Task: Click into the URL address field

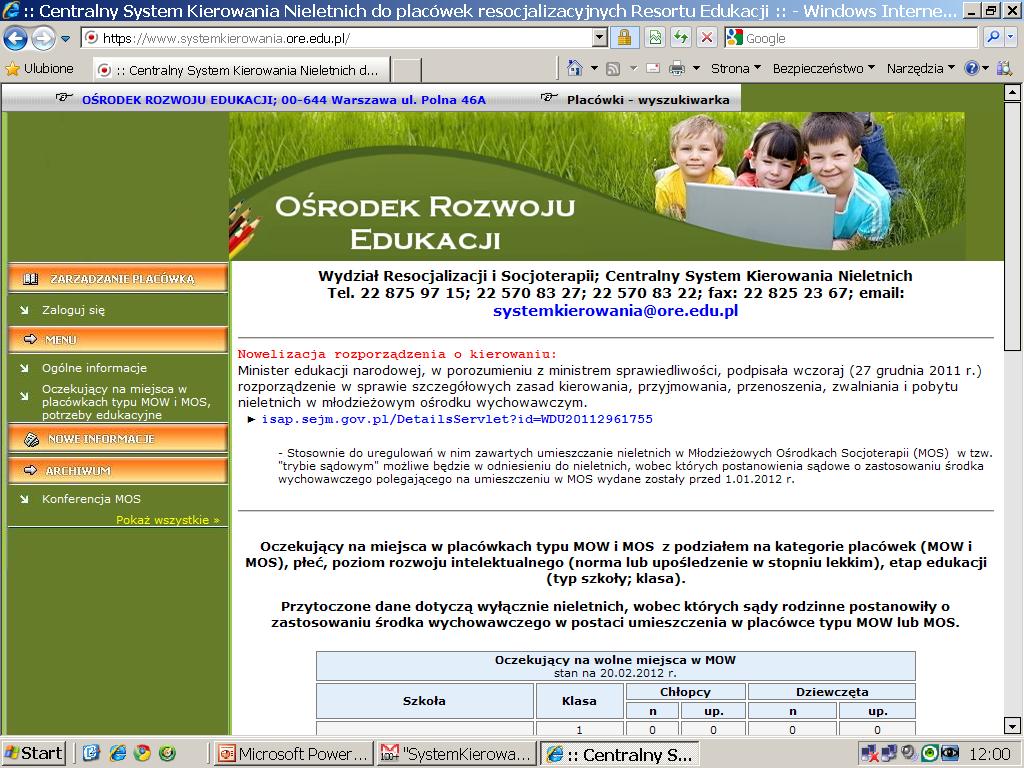Action: [x=338, y=38]
